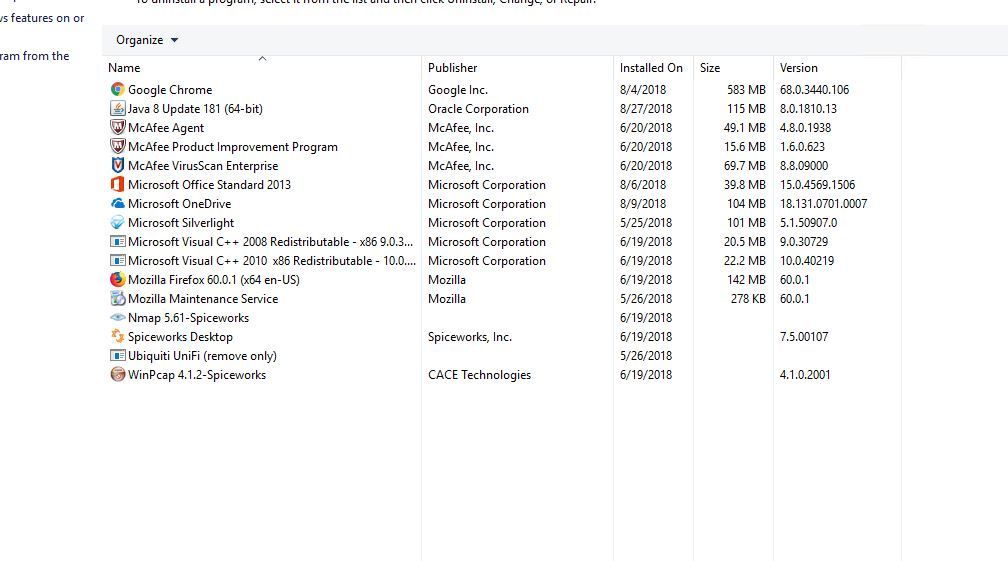Sort by Installed On column header
This screenshot has width=1008, height=561.
pyautogui.click(x=650, y=68)
